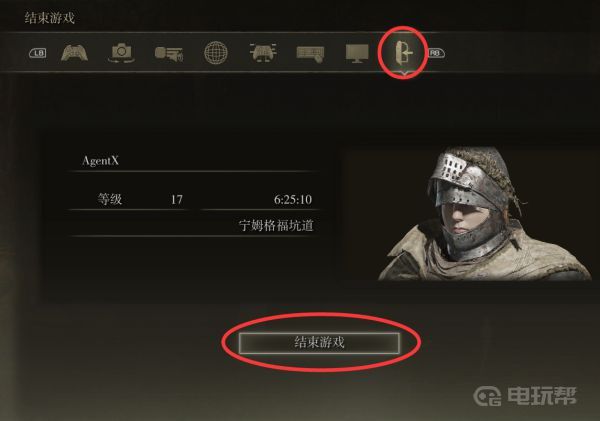Click the 电玩帮 watermark text

click(542, 396)
